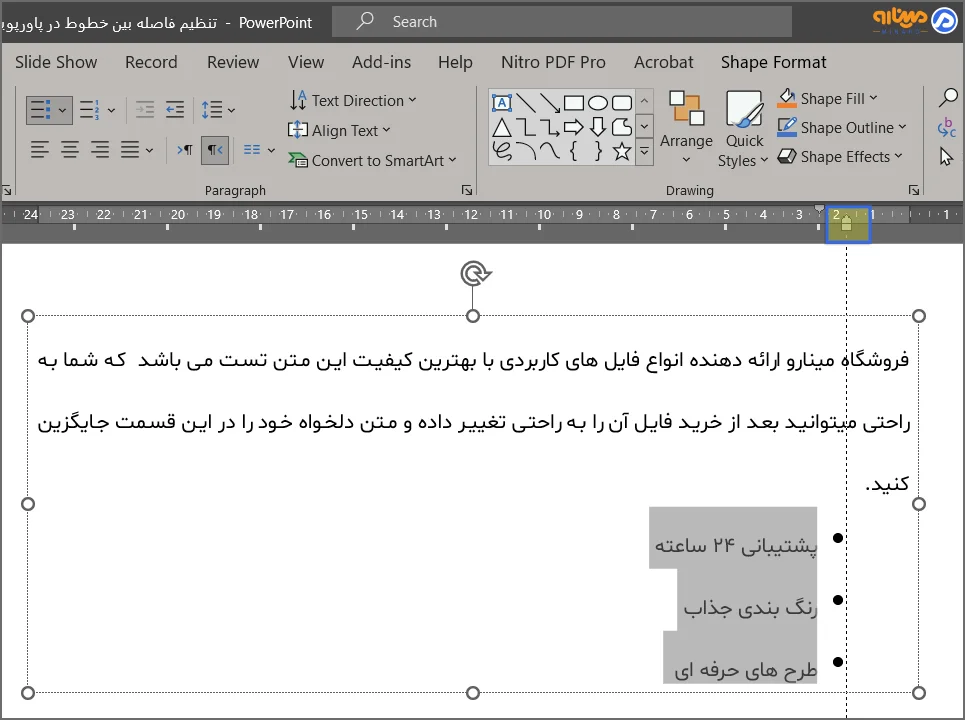
Task: Open the Help tab
Action: coord(455,62)
